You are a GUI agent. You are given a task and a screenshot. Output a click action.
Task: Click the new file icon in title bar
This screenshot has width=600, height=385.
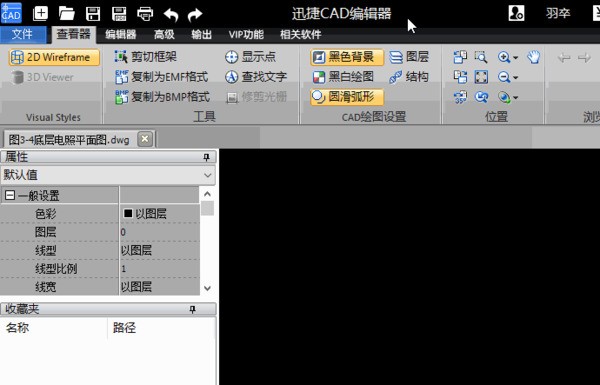(x=40, y=14)
